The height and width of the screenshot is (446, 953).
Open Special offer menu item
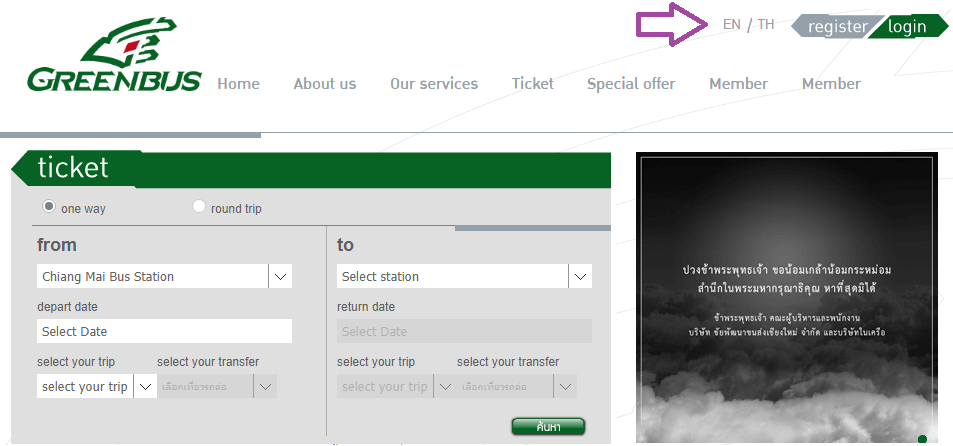click(631, 84)
